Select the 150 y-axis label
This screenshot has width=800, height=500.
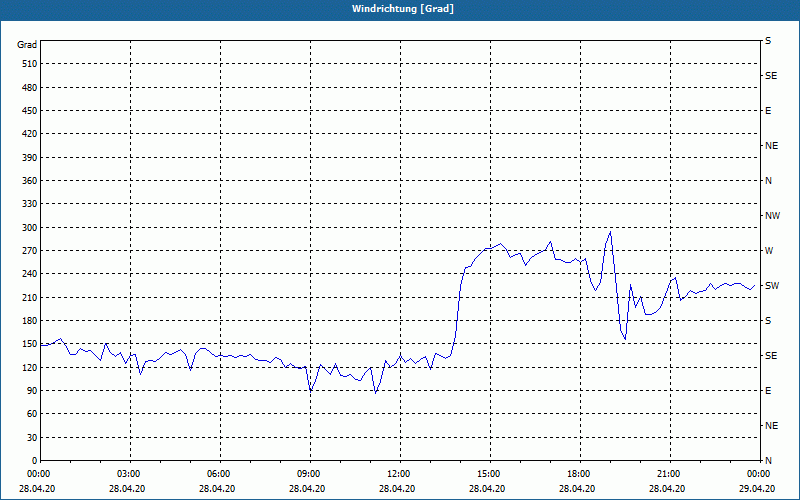click(x=30, y=344)
